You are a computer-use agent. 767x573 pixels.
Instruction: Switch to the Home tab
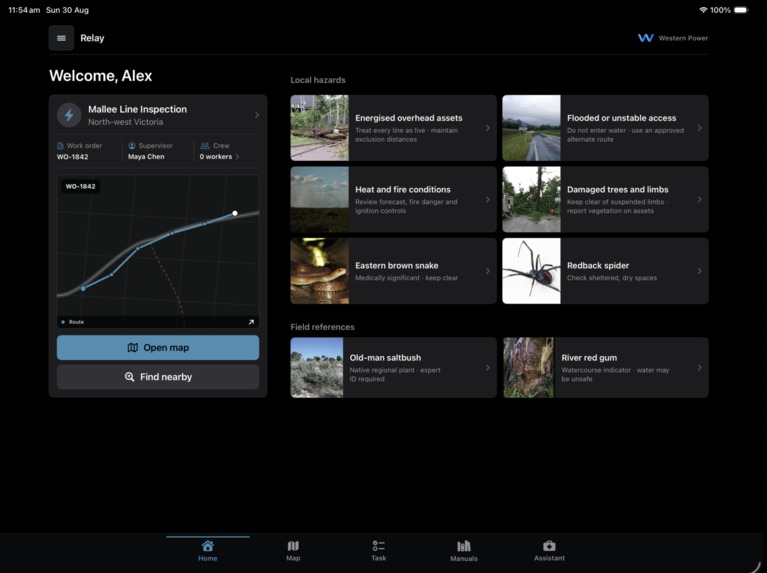click(x=207, y=550)
